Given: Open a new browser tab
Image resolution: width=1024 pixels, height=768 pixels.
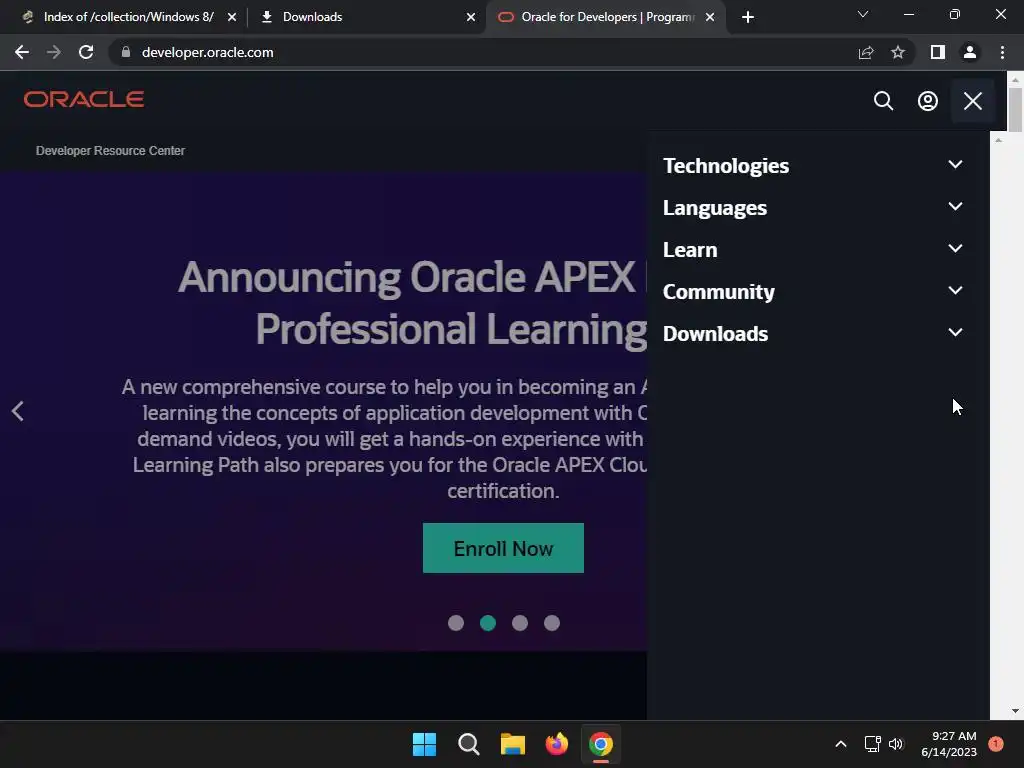Looking at the screenshot, I should pos(748,17).
